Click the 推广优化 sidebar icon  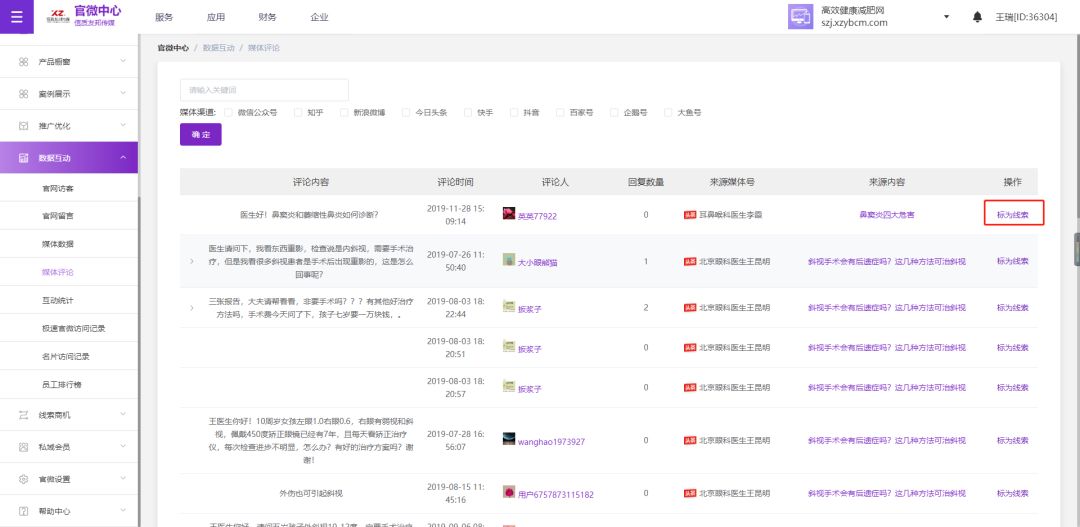pos(23,126)
